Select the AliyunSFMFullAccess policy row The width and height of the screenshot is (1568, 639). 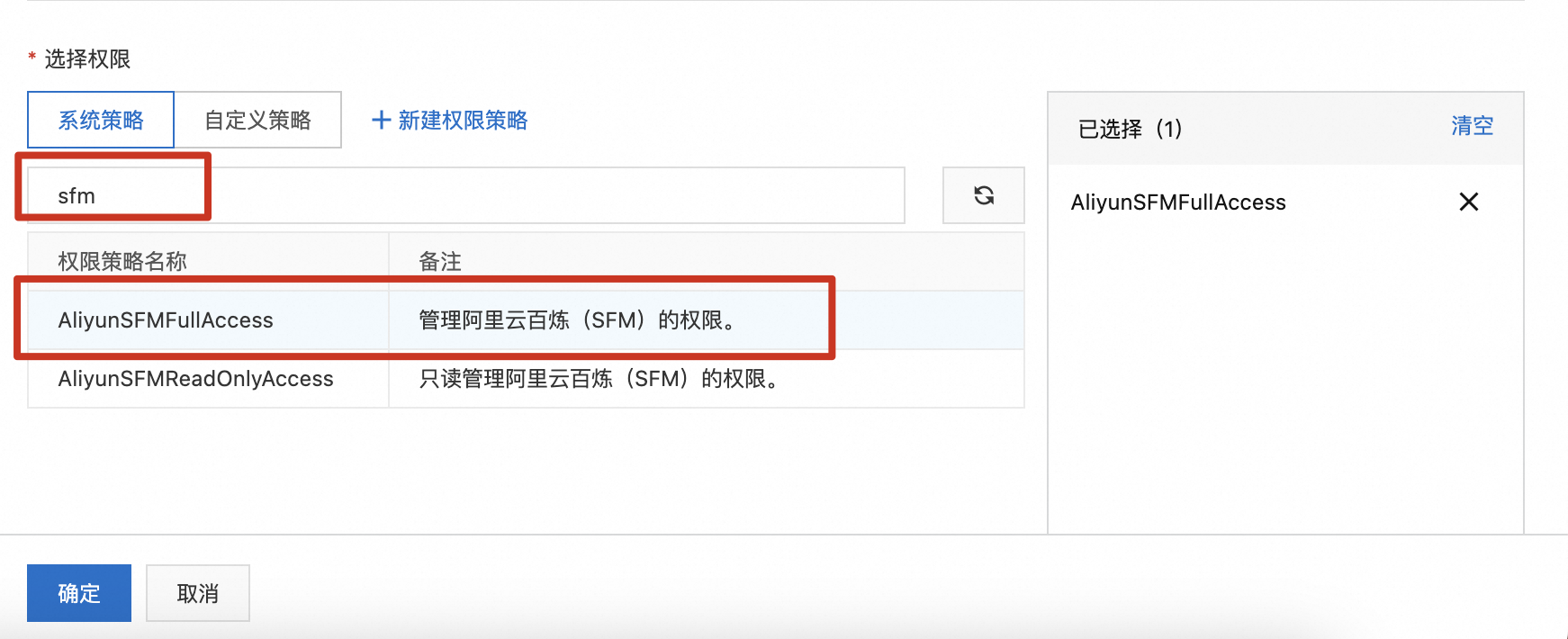[526, 319]
